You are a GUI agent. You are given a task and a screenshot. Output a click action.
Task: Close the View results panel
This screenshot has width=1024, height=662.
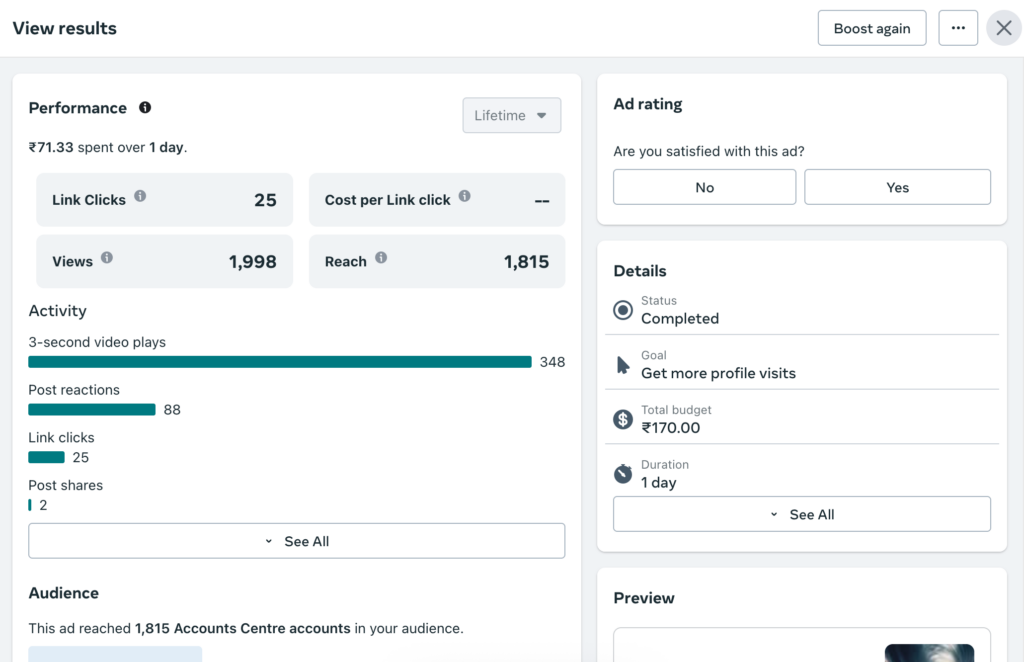(x=1004, y=28)
